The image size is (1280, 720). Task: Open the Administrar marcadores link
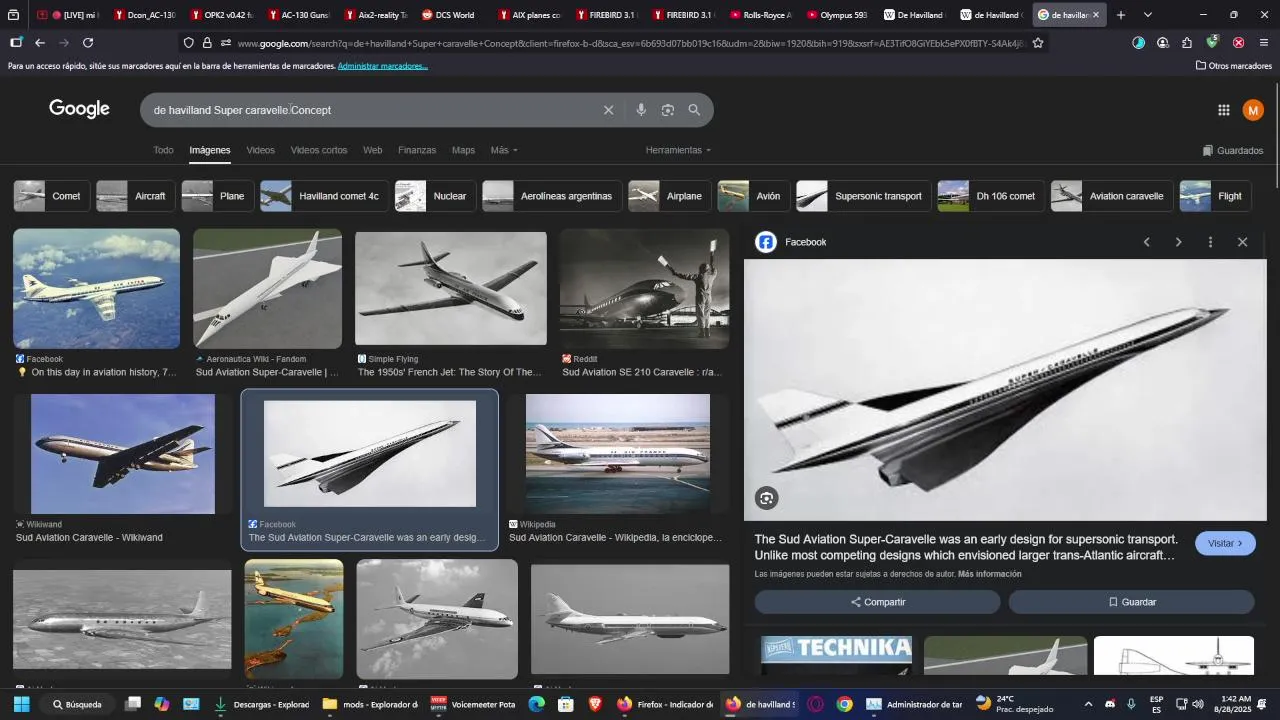coord(383,66)
